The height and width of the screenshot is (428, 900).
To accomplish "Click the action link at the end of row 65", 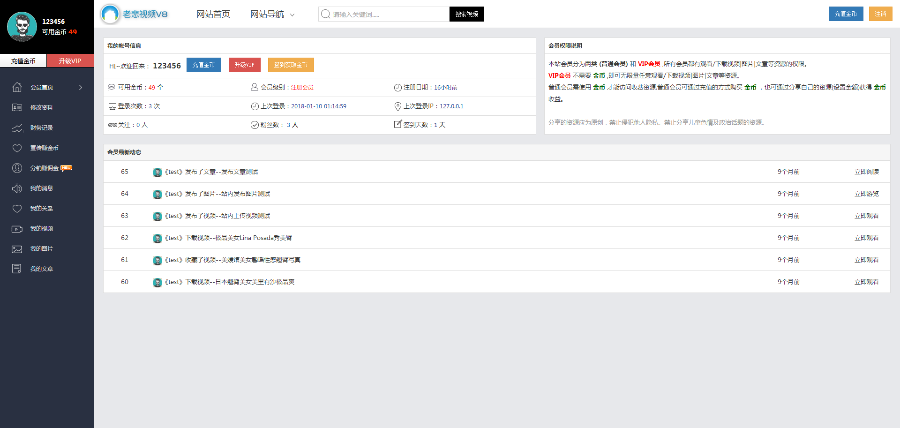I will (867, 172).
